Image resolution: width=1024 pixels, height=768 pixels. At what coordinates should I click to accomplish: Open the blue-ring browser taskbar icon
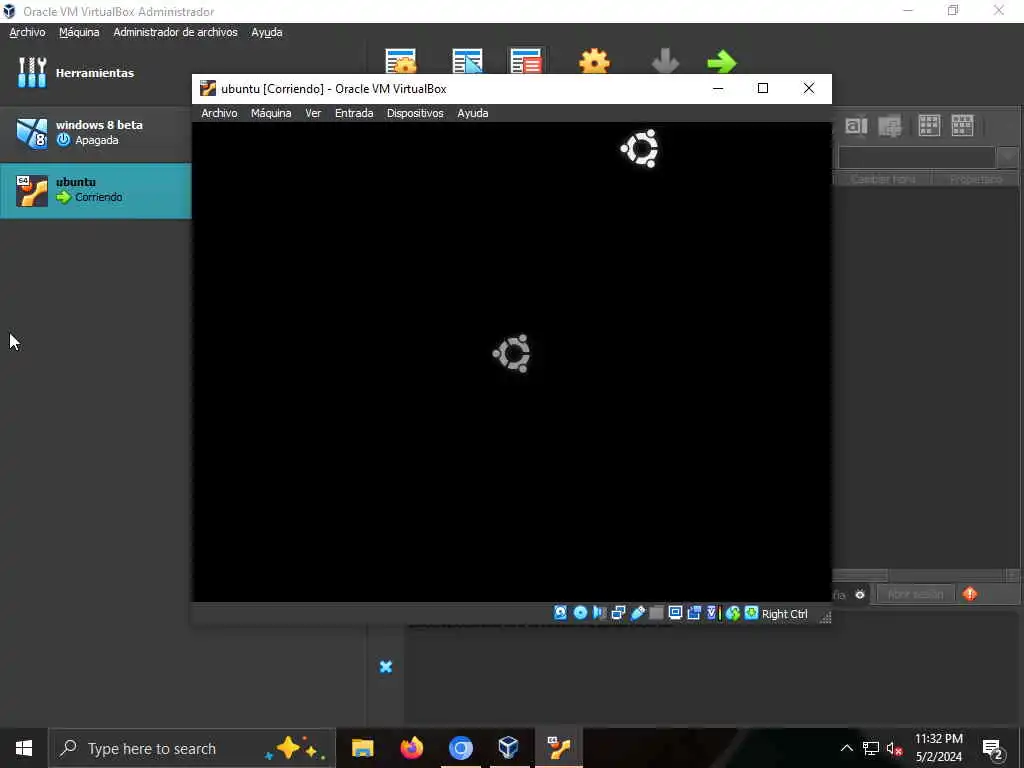460,748
